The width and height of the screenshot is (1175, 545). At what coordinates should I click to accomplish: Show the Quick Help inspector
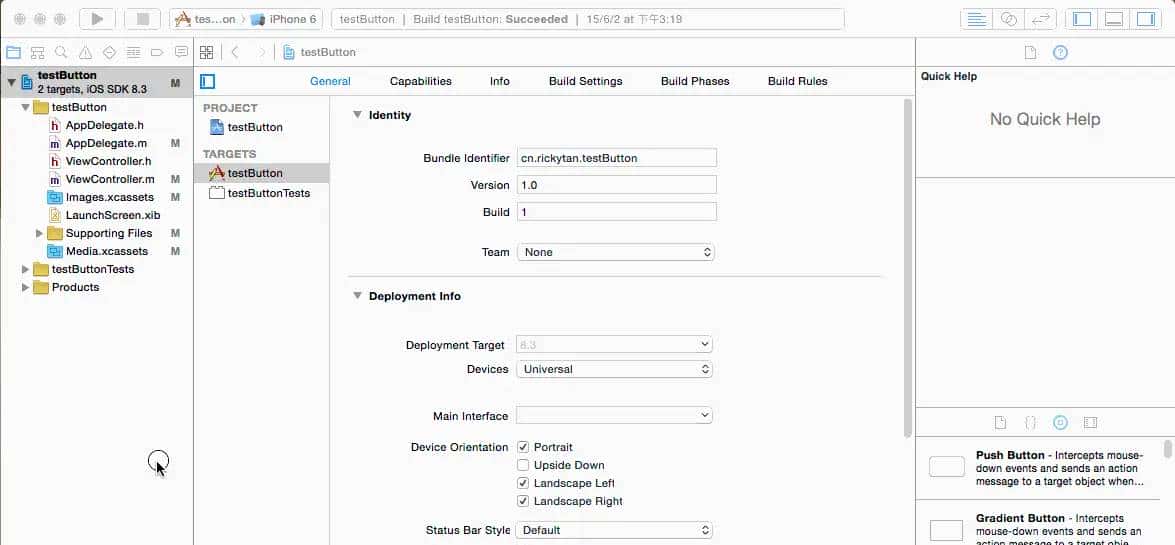coord(1060,52)
